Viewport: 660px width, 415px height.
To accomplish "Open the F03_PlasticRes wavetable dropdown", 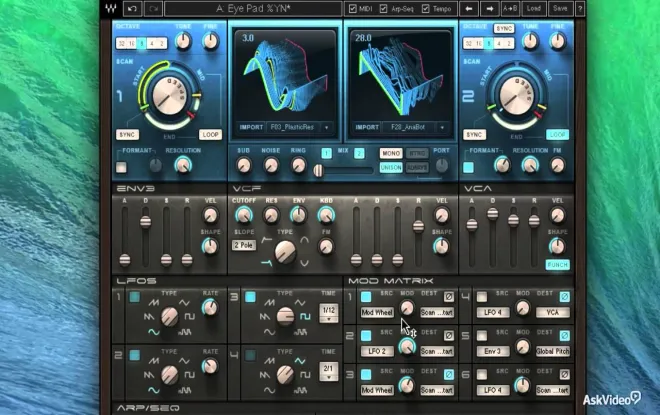I will (x=326, y=127).
